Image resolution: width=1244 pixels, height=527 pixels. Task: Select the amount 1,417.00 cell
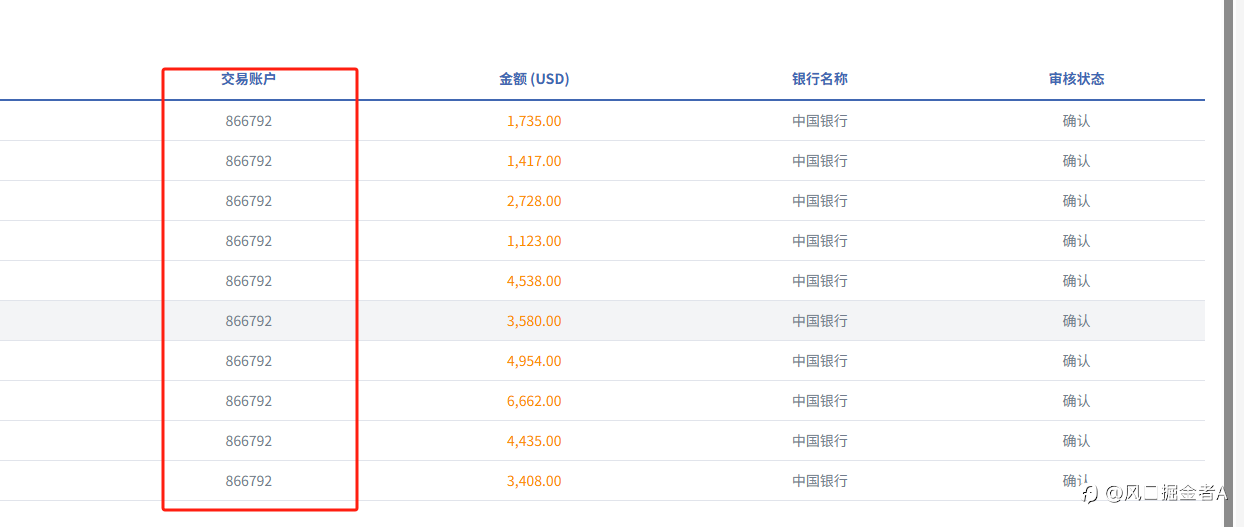(x=534, y=161)
